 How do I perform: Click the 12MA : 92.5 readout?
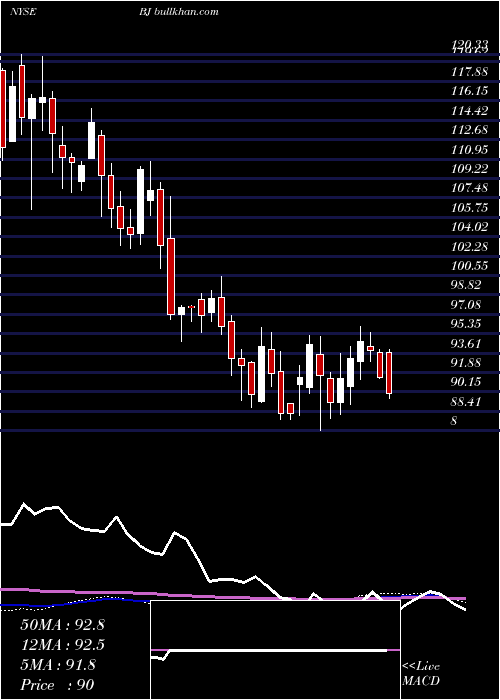click(62, 645)
